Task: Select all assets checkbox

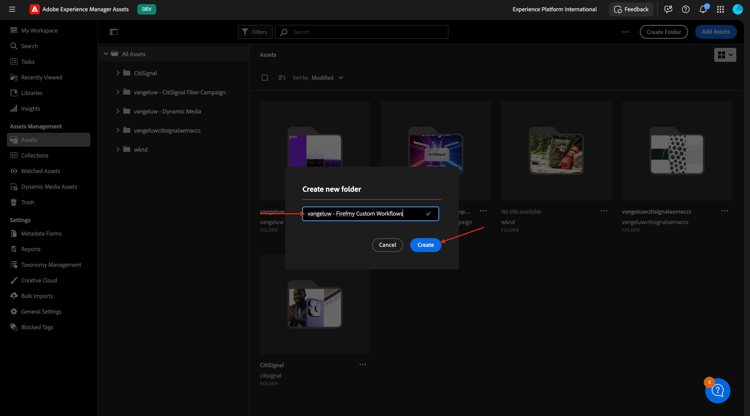Action: [x=265, y=77]
